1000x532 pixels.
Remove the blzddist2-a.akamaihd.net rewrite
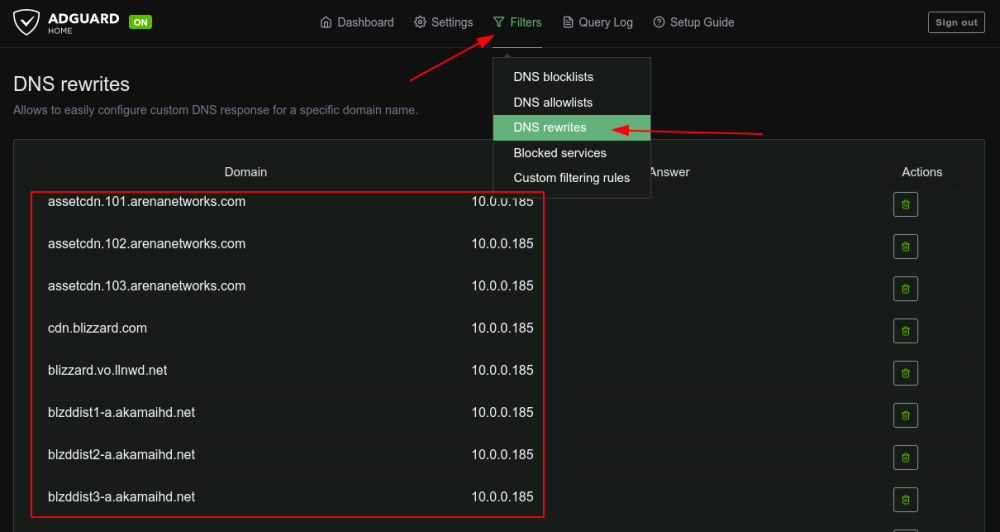905,457
